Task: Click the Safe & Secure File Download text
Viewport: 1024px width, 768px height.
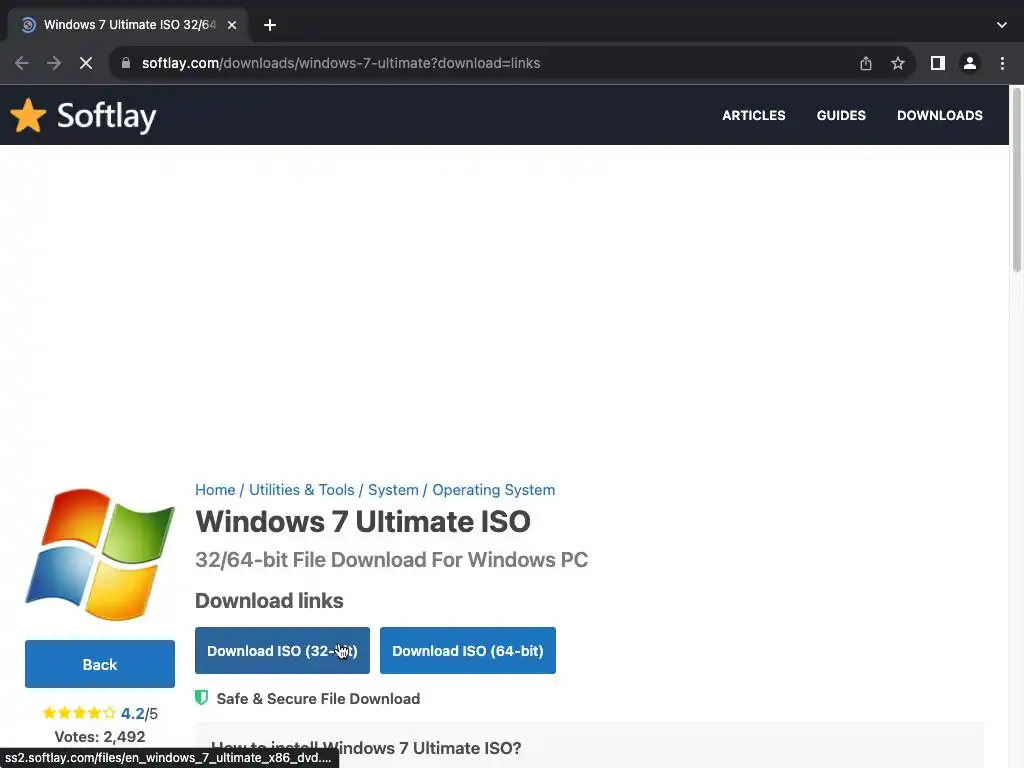Action: click(x=318, y=699)
